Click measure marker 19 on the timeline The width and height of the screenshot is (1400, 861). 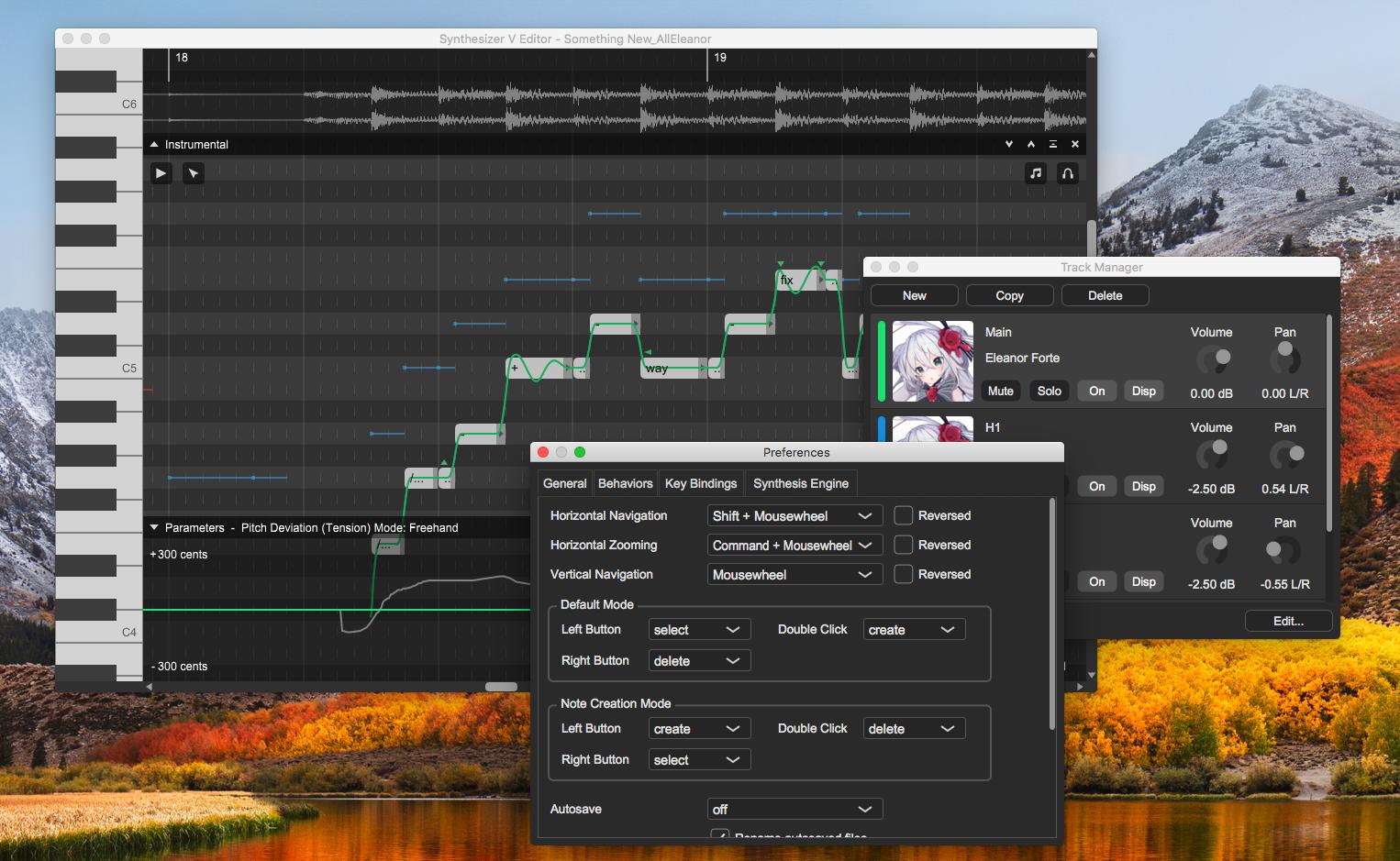720,58
